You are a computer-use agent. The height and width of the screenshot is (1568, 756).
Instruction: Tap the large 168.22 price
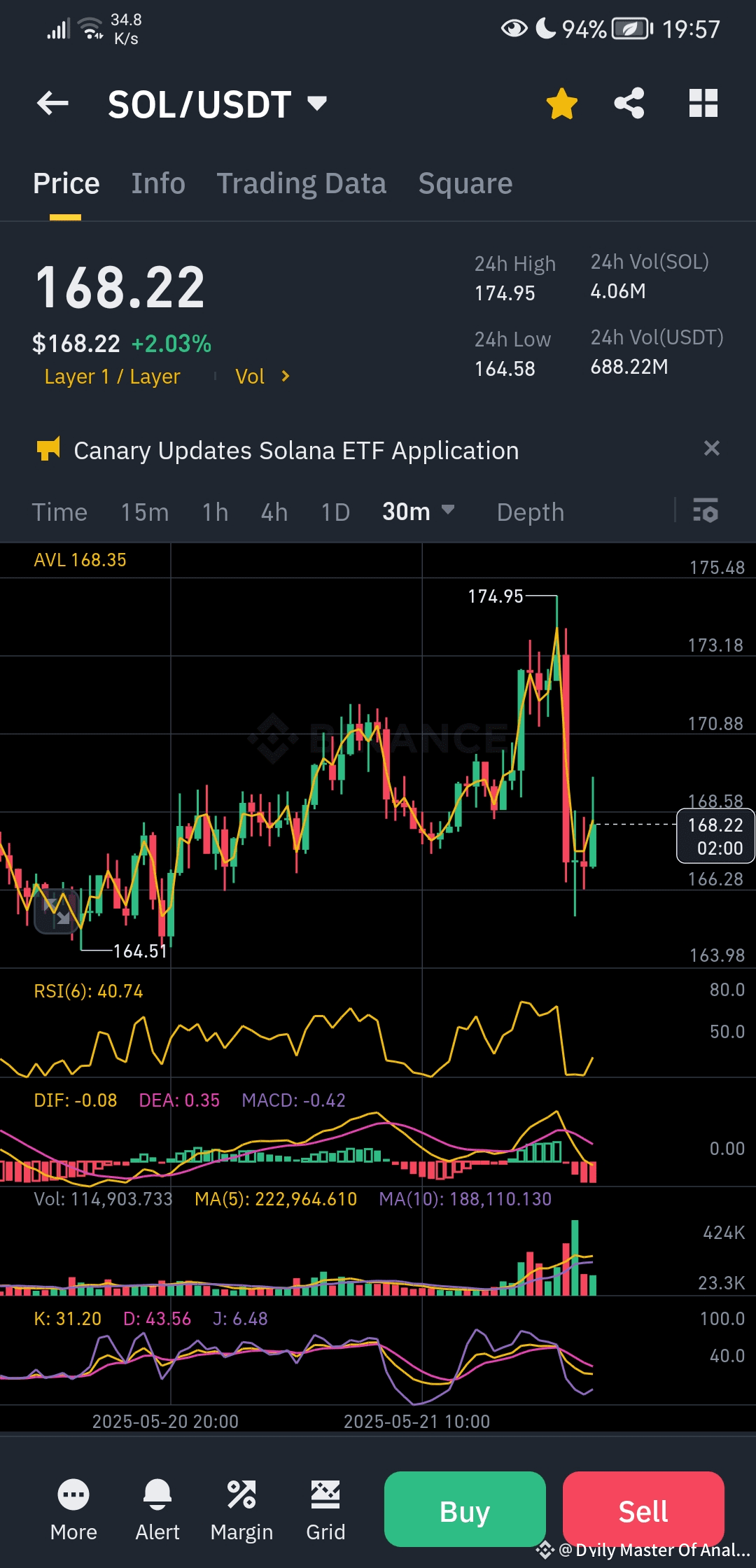click(120, 288)
